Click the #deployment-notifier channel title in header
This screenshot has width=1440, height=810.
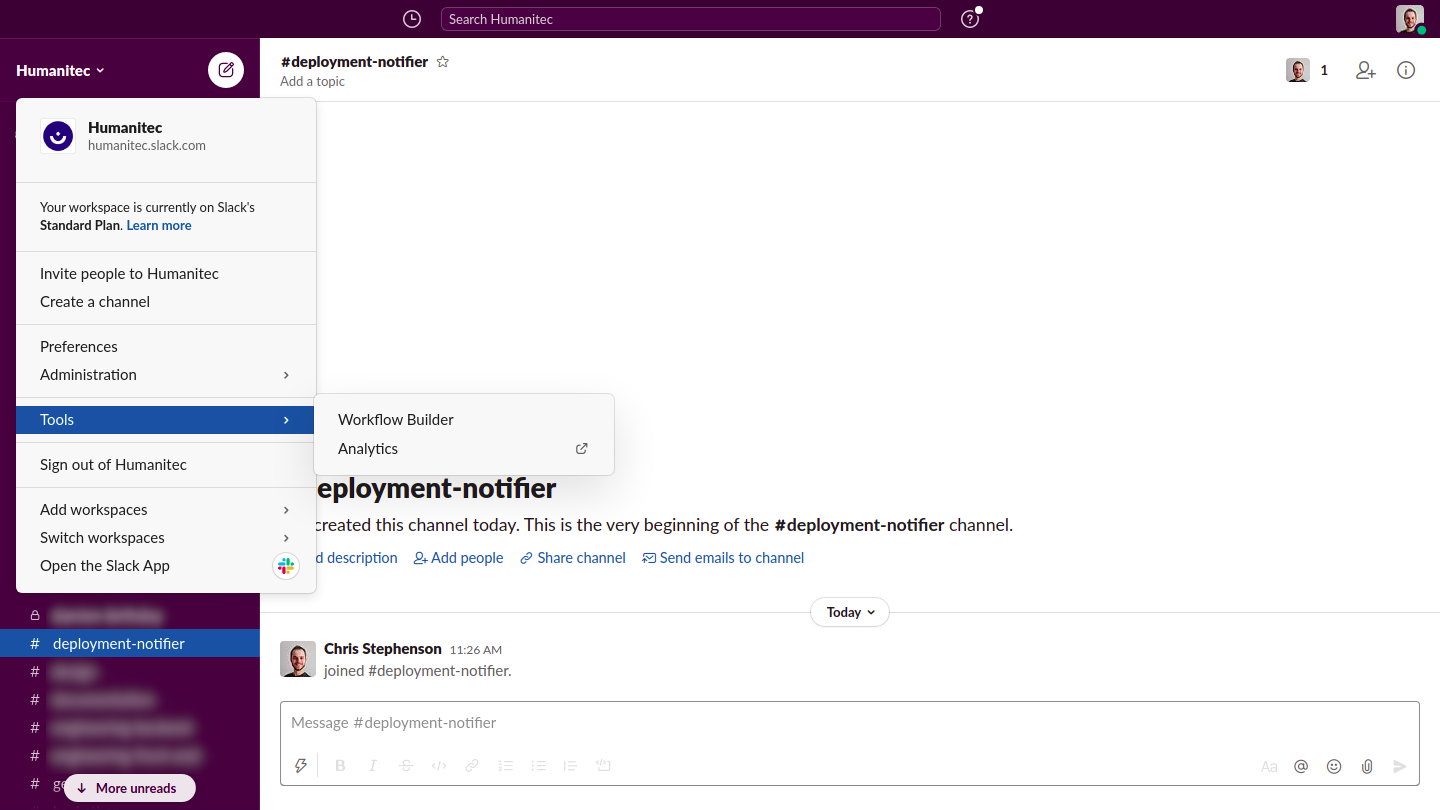tap(355, 62)
